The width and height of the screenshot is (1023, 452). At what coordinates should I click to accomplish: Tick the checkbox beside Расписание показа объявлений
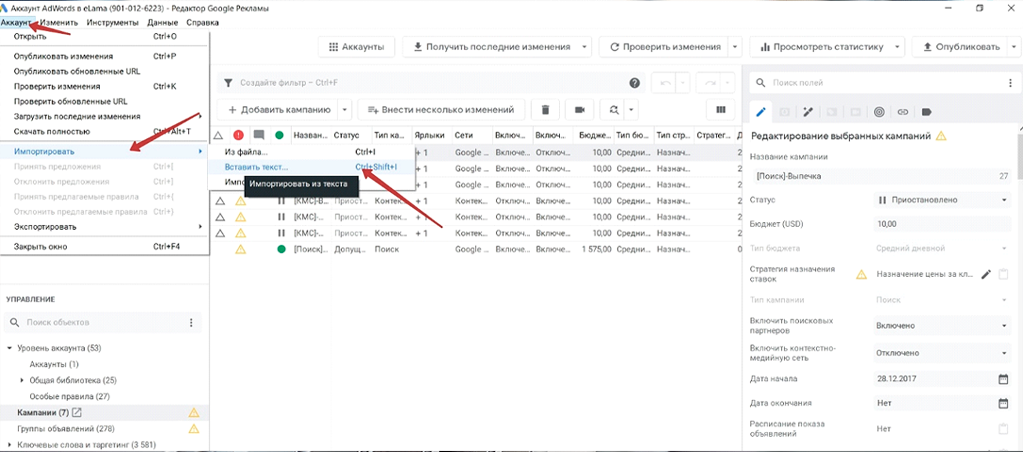click(x=1003, y=429)
